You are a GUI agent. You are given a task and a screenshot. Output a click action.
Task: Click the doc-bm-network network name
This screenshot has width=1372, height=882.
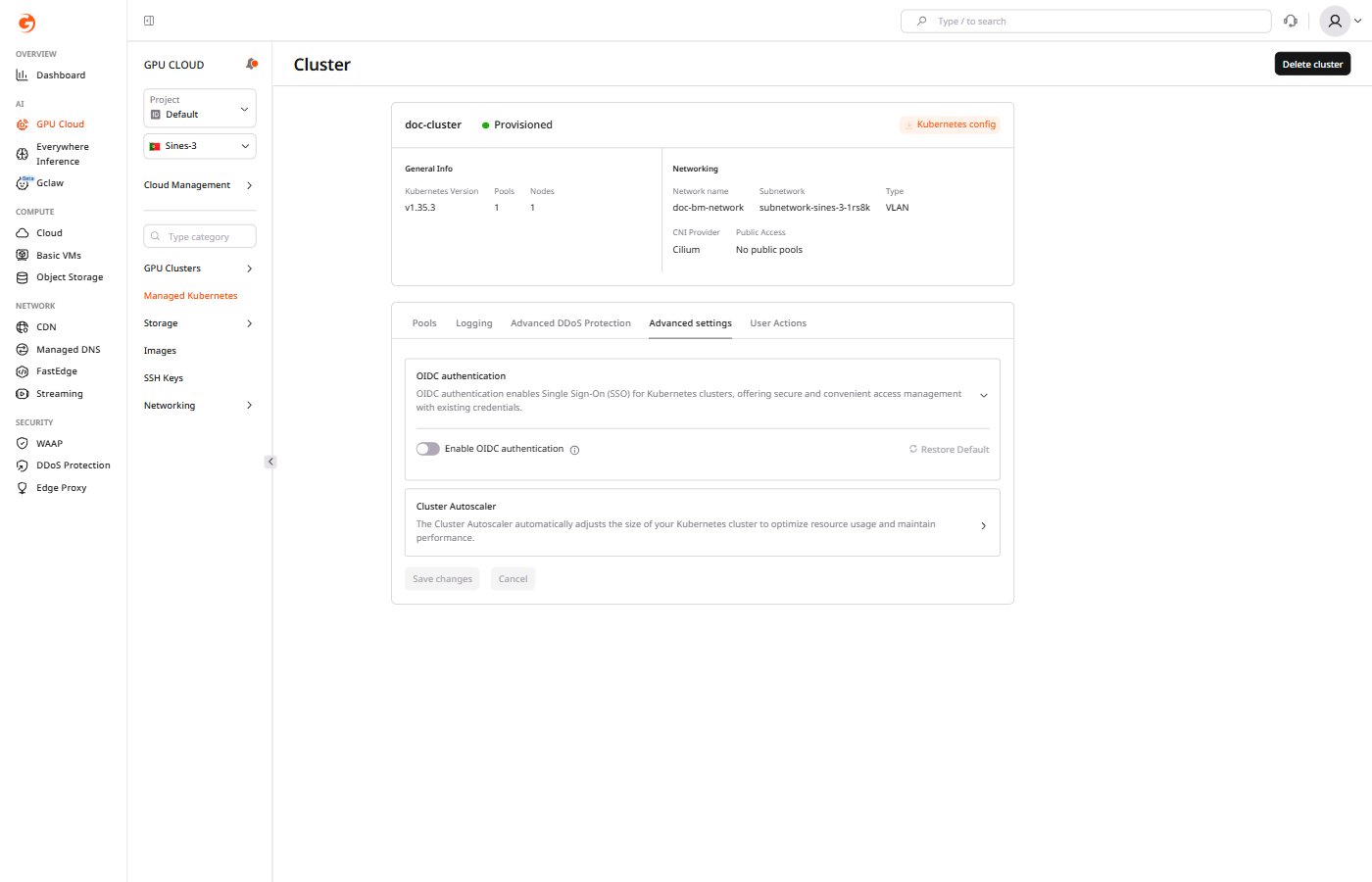tap(708, 208)
